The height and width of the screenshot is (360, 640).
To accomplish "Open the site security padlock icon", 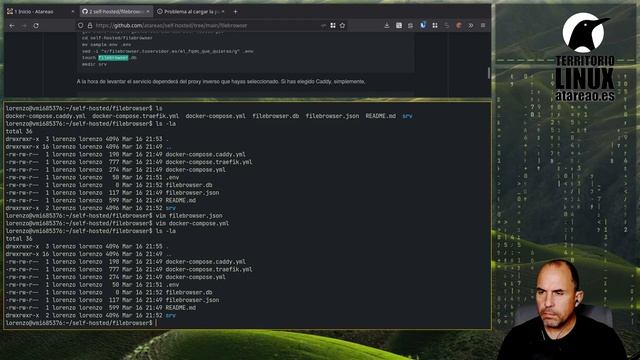I will [90, 25].
